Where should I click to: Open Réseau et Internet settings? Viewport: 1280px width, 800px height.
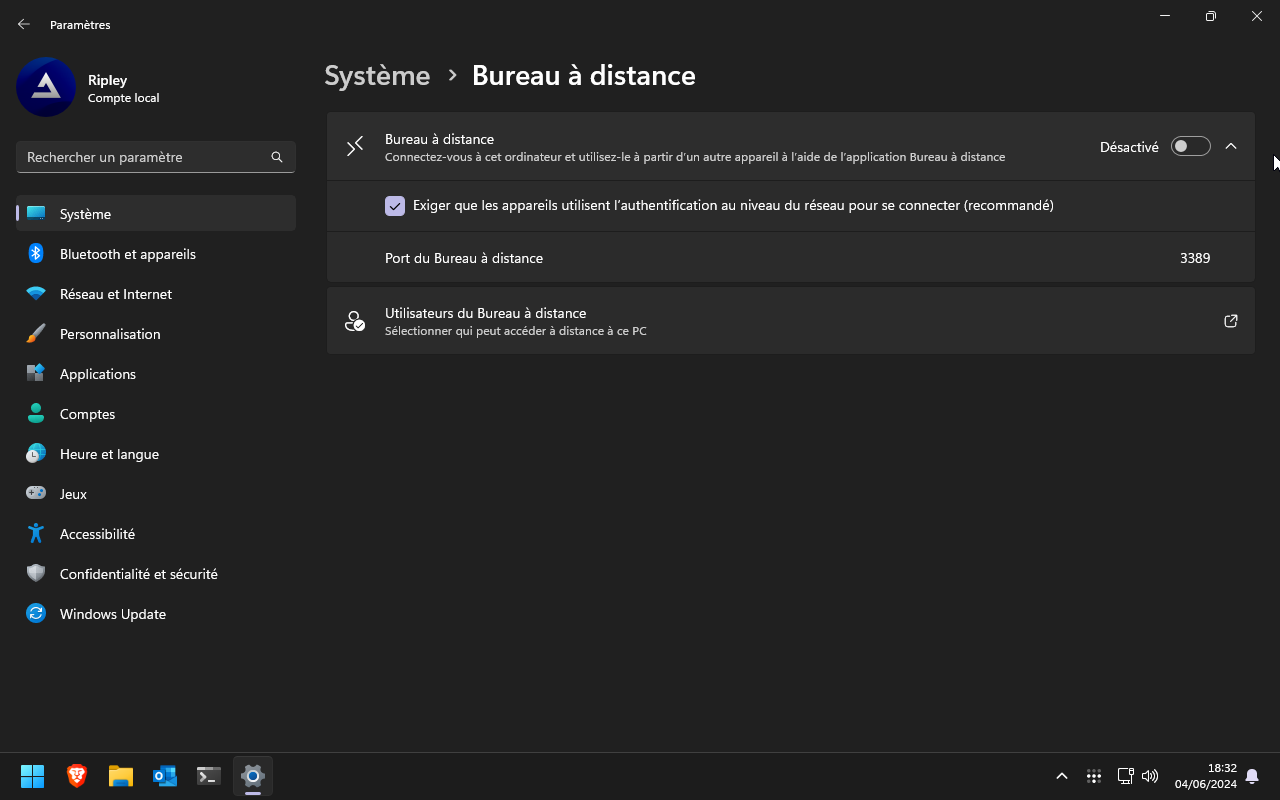[x=156, y=294]
